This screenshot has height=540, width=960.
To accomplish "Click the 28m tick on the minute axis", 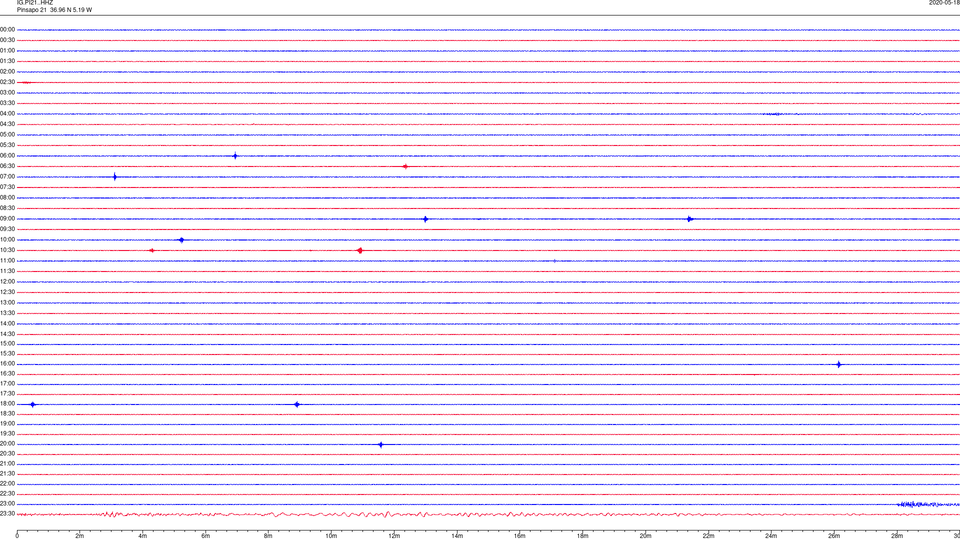I will click(897, 536).
